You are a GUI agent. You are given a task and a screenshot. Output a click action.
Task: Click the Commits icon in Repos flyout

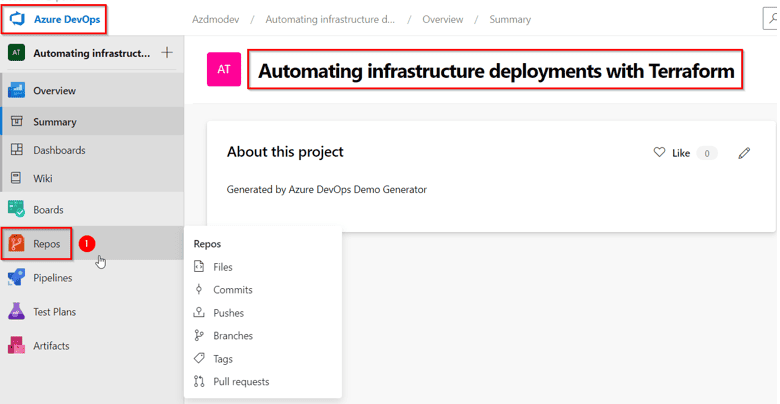[199, 290]
